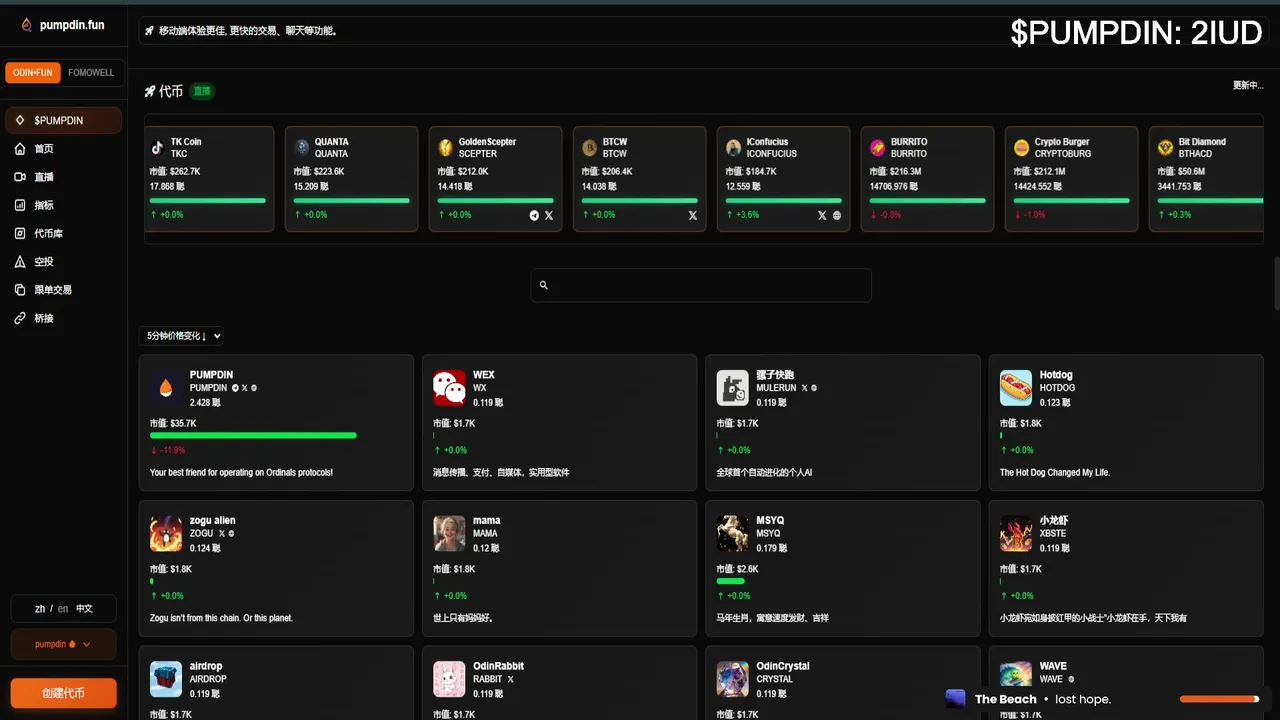This screenshot has width=1280, height=720.
Task: Open the X link on BTCW card
Action: (x=693, y=215)
